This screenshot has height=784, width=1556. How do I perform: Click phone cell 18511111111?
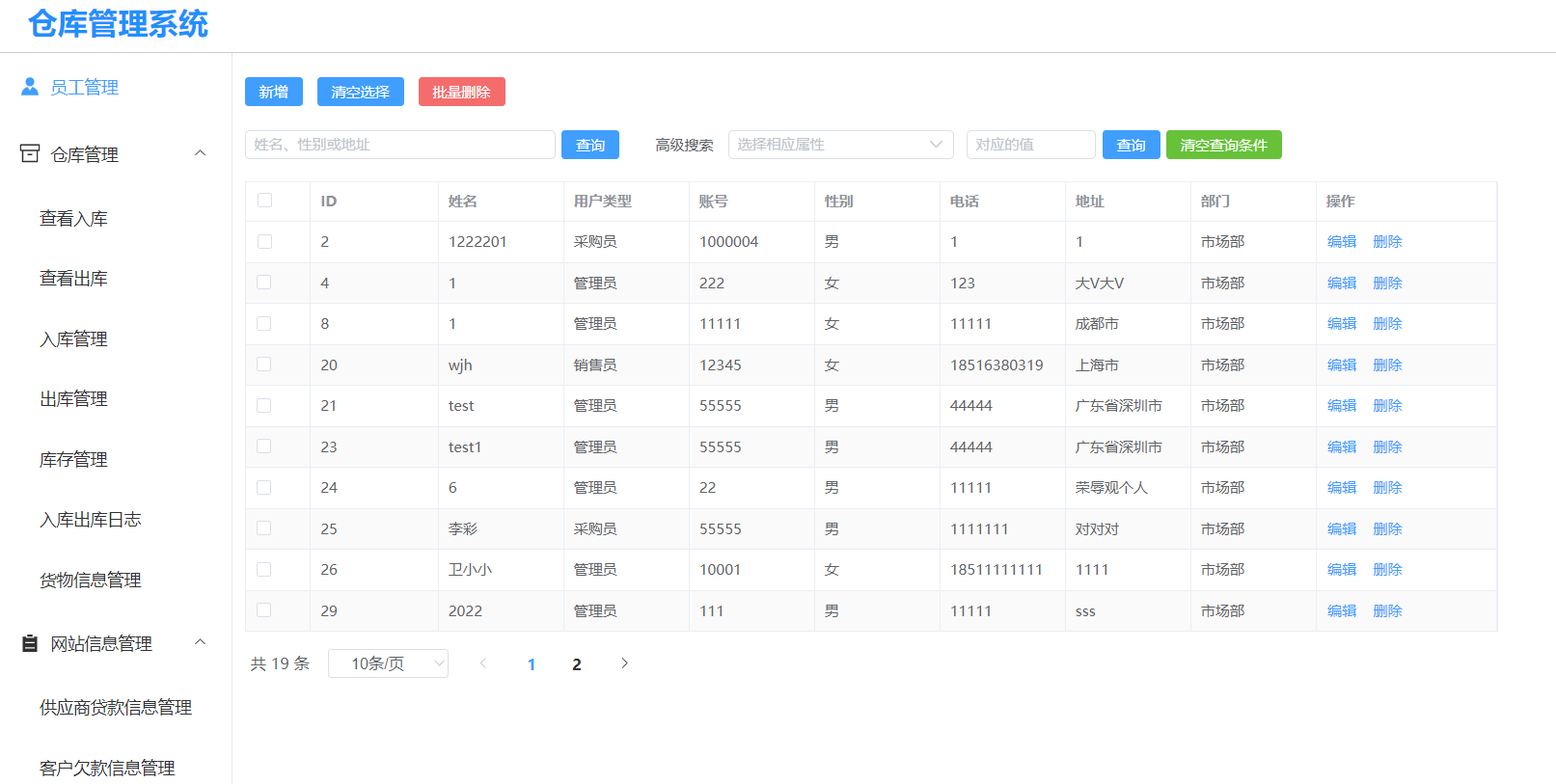[x=996, y=569]
